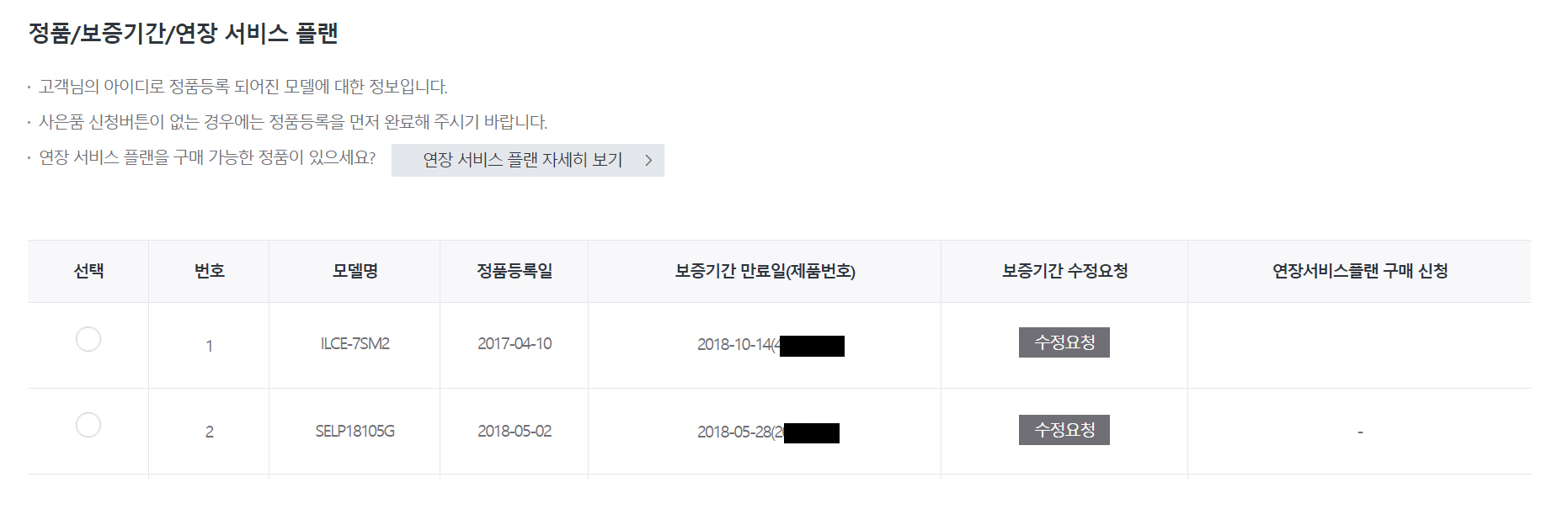This screenshot has height=525, width=1568.
Task: Click the registration date 2018-05-02
Action: coord(515,432)
